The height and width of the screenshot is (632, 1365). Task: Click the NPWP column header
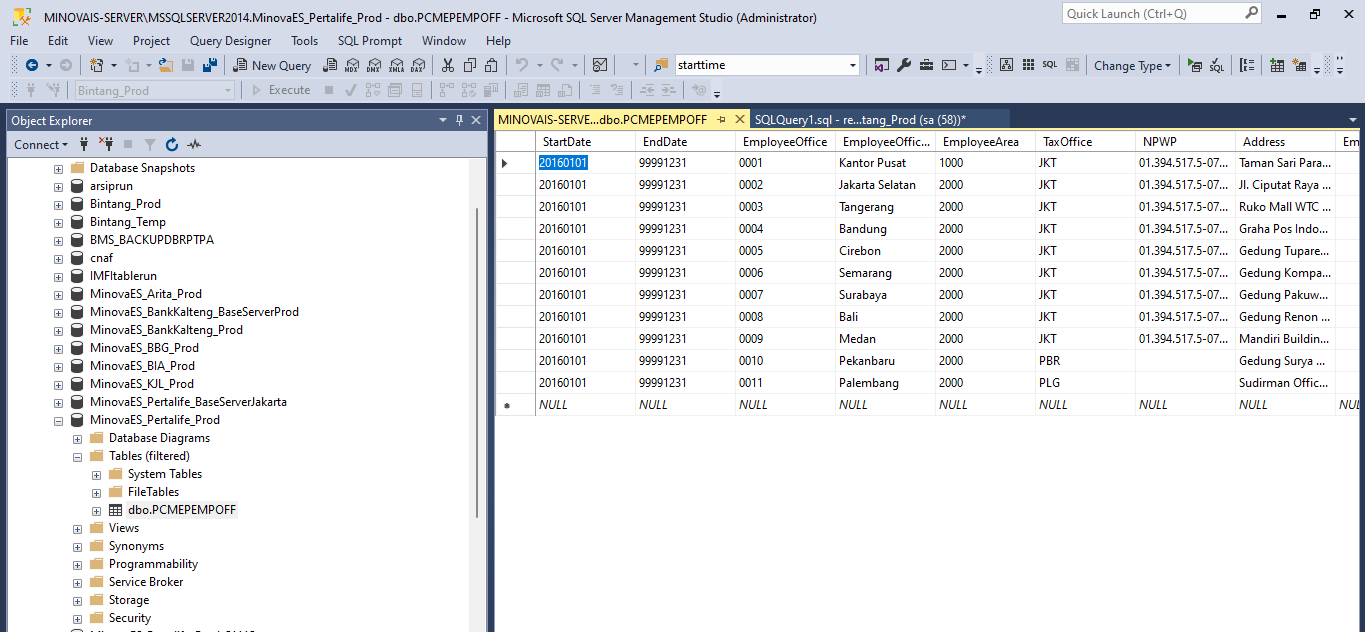point(1185,142)
